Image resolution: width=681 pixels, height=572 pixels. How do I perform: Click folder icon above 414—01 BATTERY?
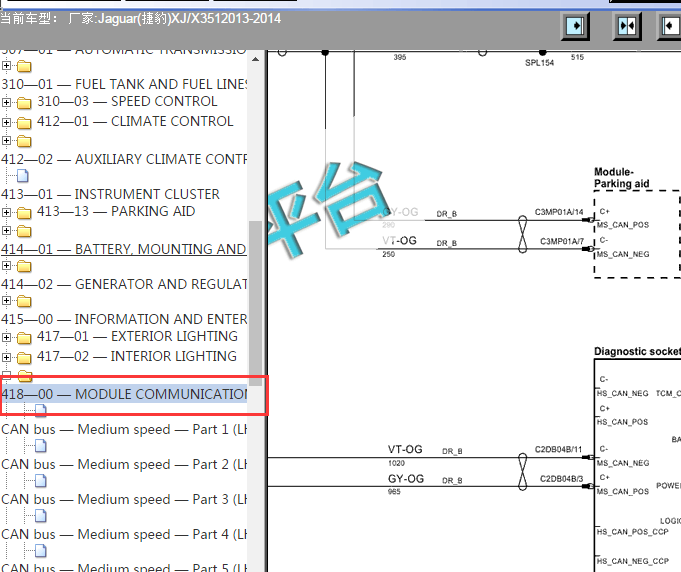click(x=24, y=231)
